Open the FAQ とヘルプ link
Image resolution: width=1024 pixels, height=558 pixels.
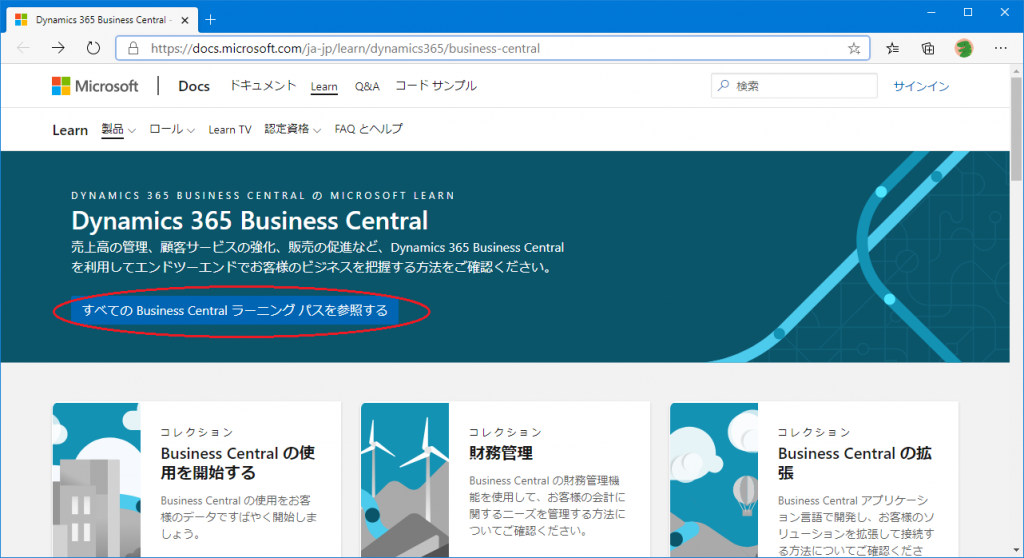(368, 129)
